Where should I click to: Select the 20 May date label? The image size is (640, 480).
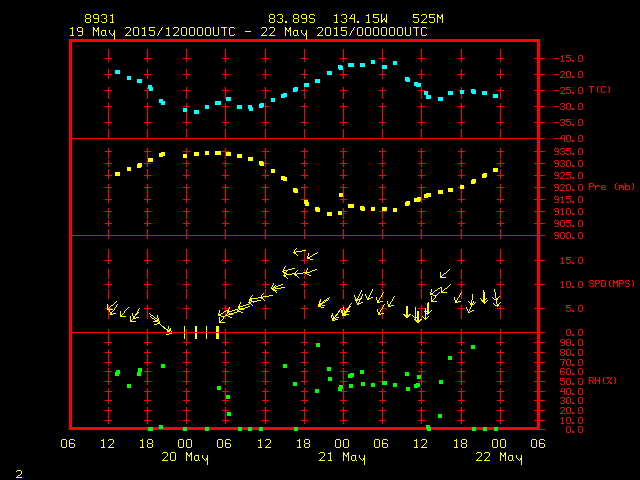coord(186,457)
